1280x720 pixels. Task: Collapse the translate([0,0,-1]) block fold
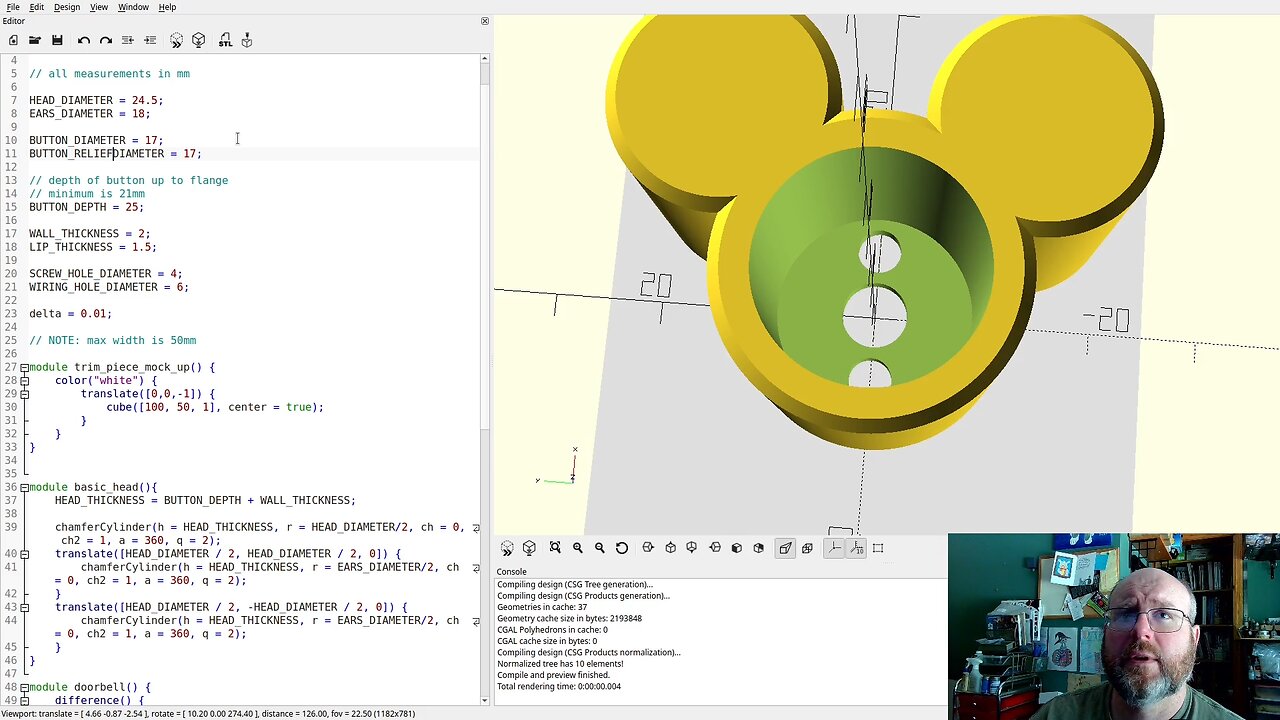coord(24,394)
